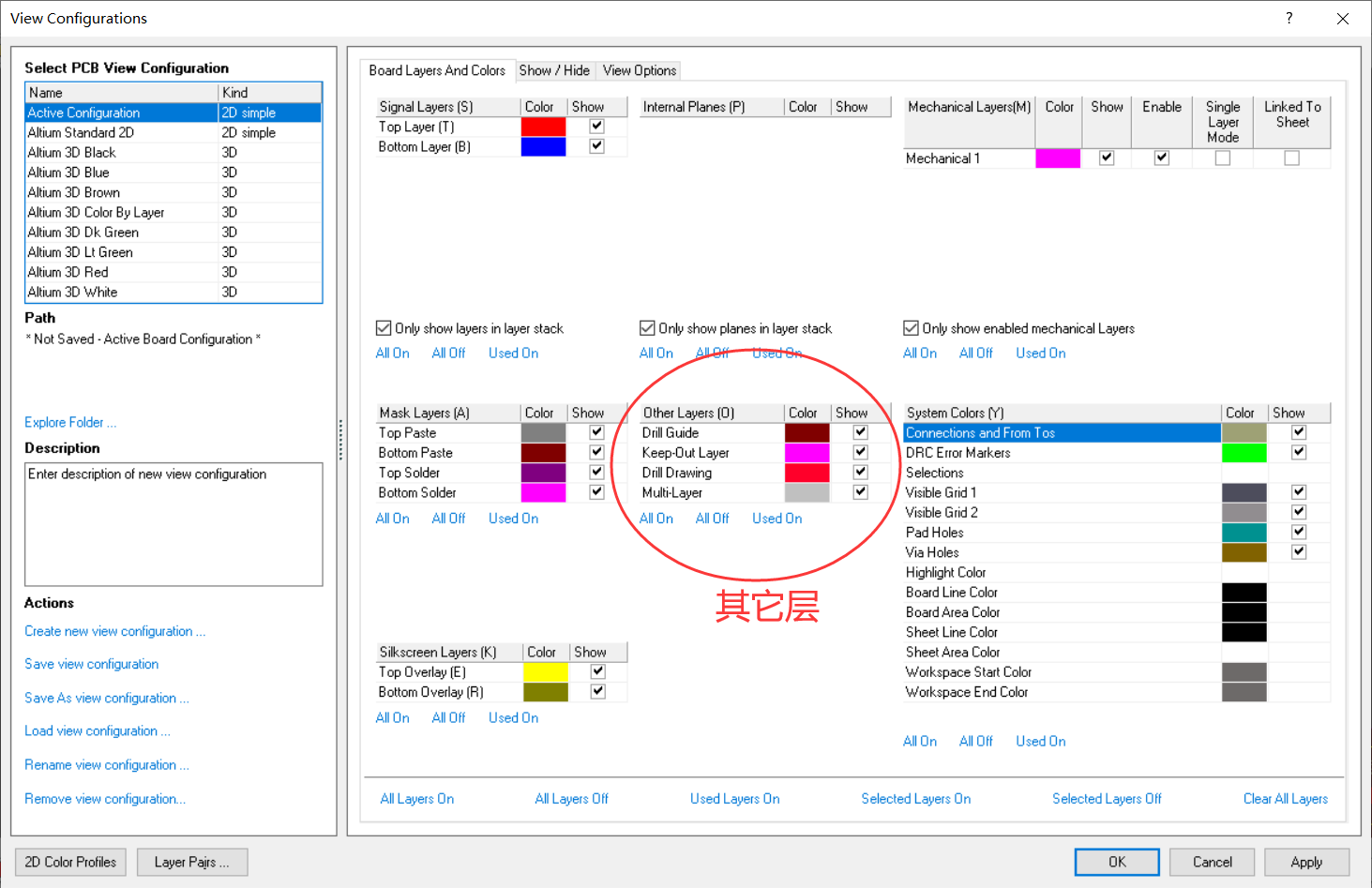The width and height of the screenshot is (1372, 888).
Task: Toggle Show checkbox for Mechanical 1
Action: pos(1107,158)
